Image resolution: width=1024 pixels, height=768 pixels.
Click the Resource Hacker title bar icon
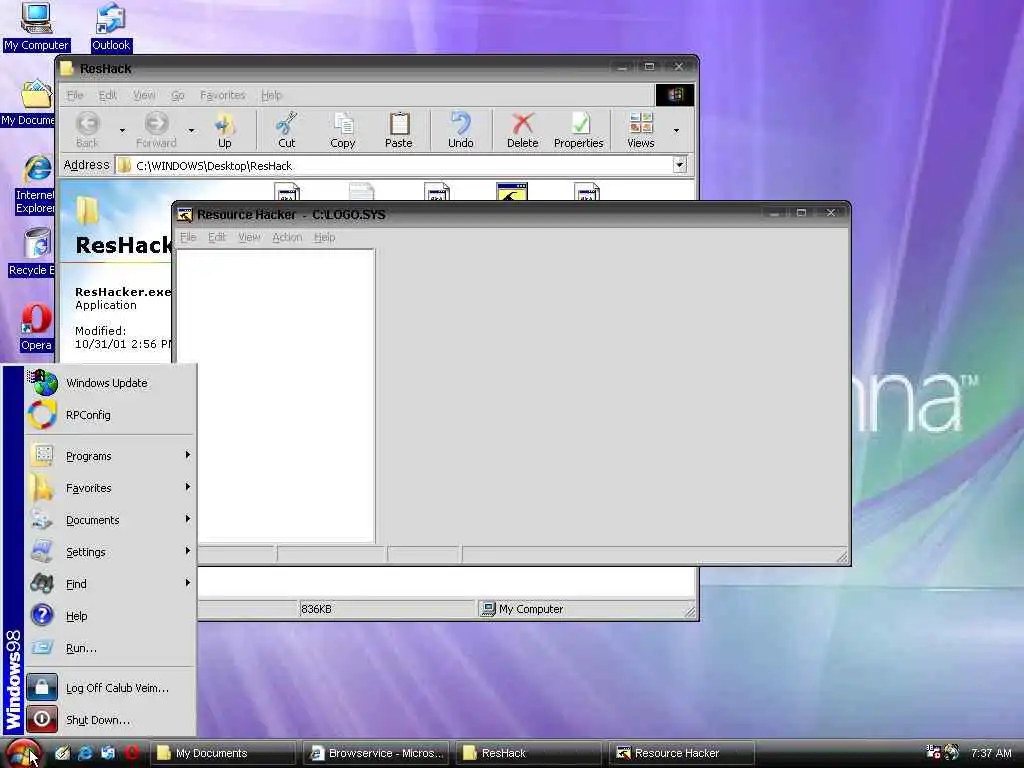pos(185,214)
